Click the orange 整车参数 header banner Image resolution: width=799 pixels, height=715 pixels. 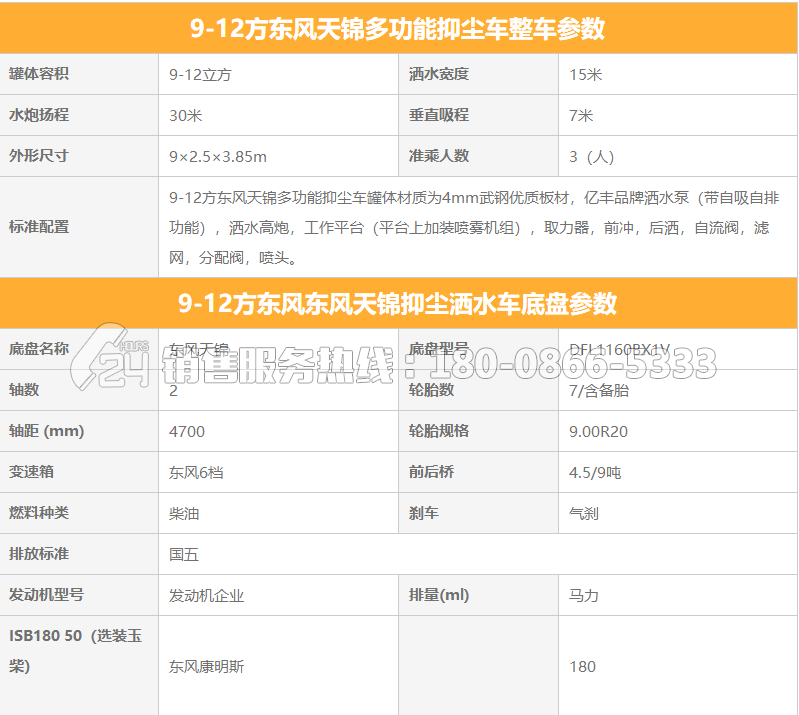pyautogui.click(x=398, y=29)
